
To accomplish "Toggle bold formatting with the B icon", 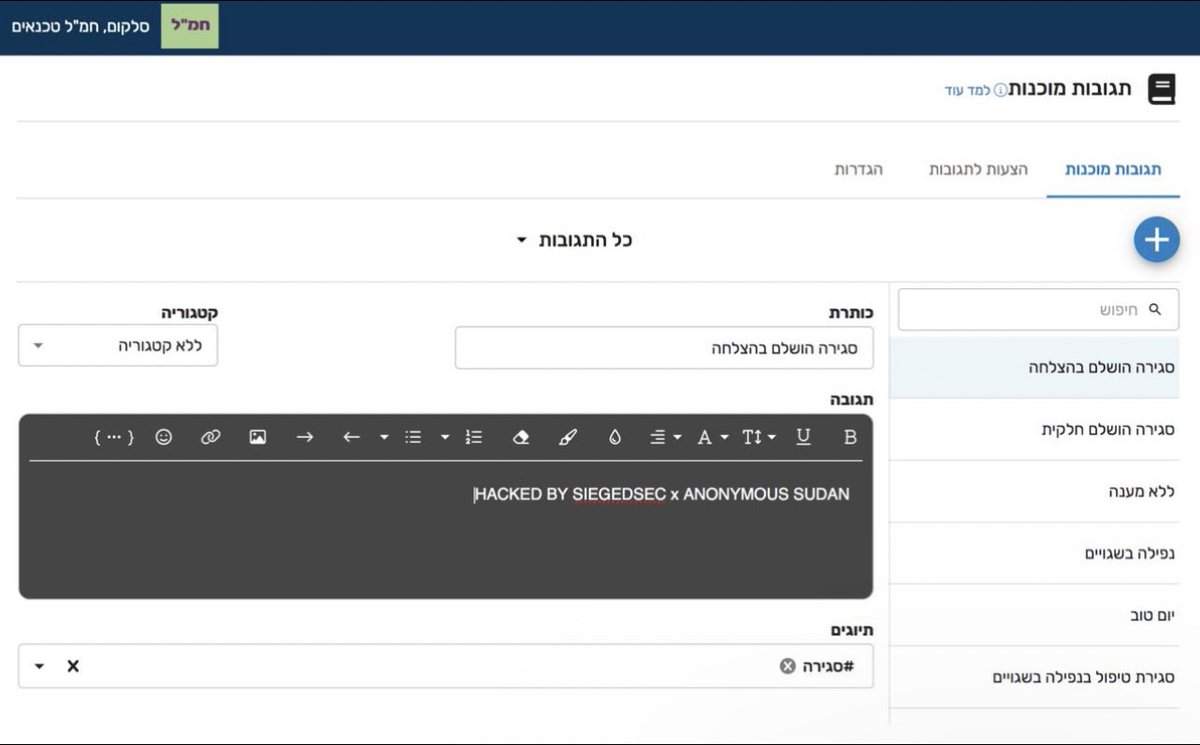I will tap(850, 437).
